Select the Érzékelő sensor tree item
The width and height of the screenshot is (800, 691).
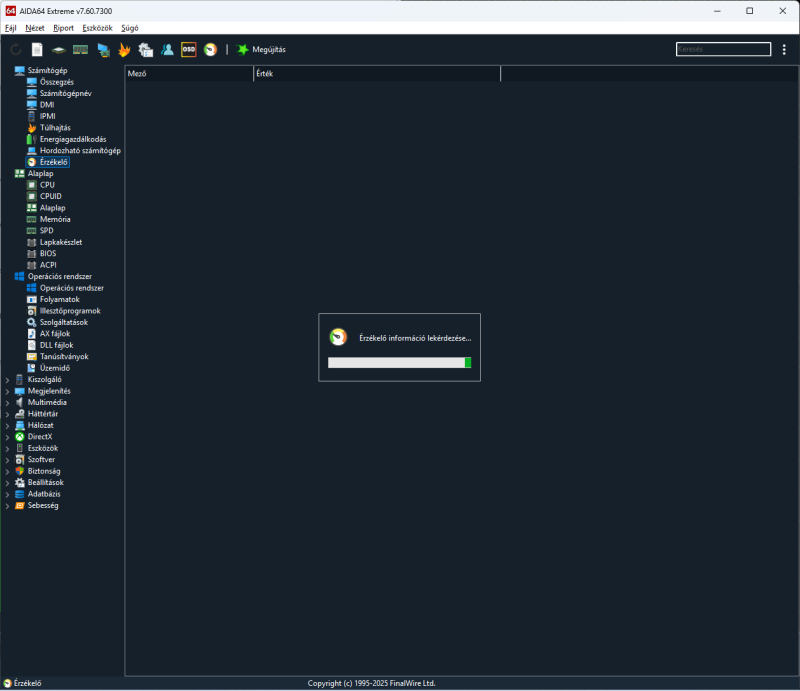[54, 162]
